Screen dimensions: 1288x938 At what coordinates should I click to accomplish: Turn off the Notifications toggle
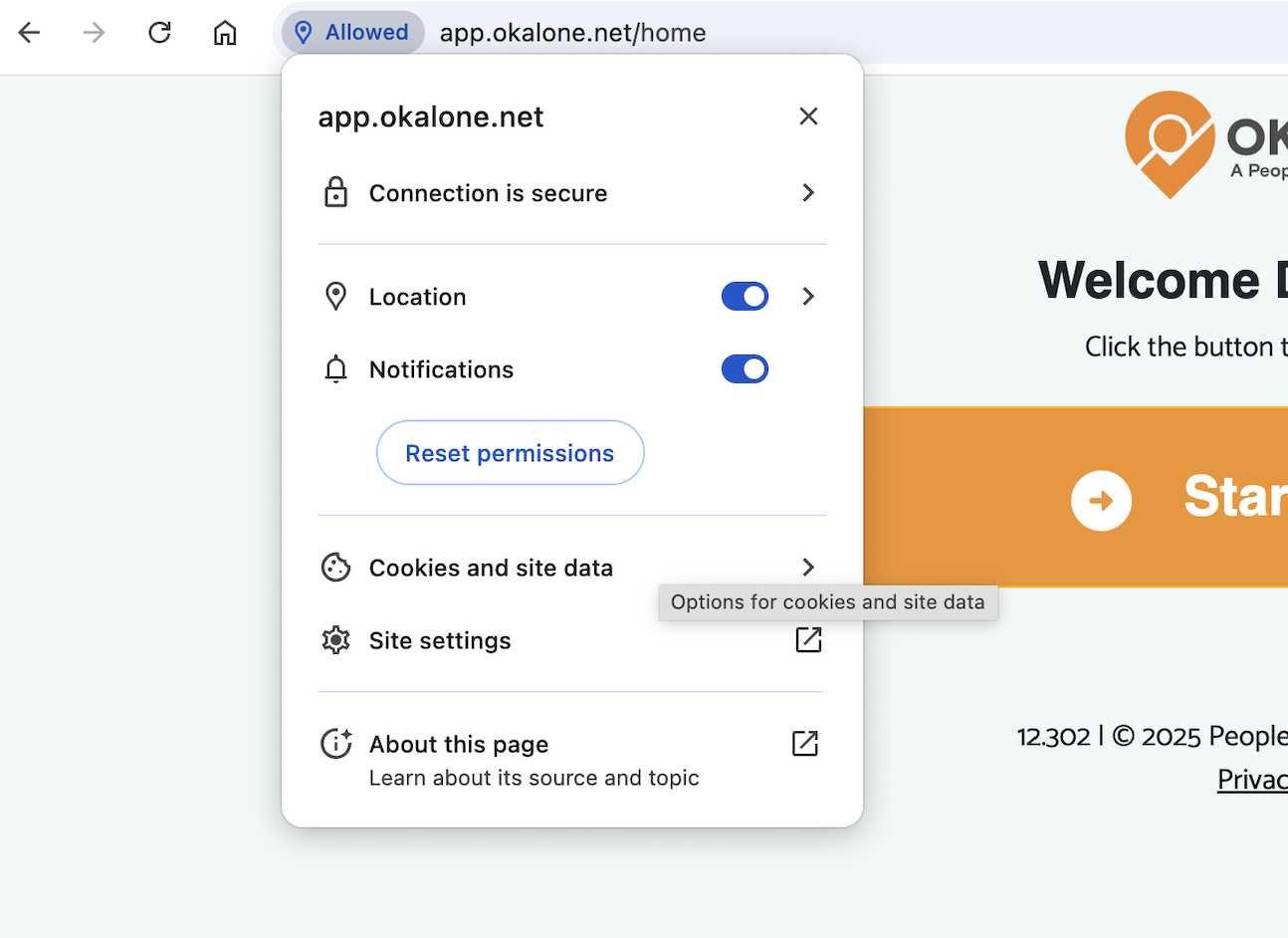[745, 368]
